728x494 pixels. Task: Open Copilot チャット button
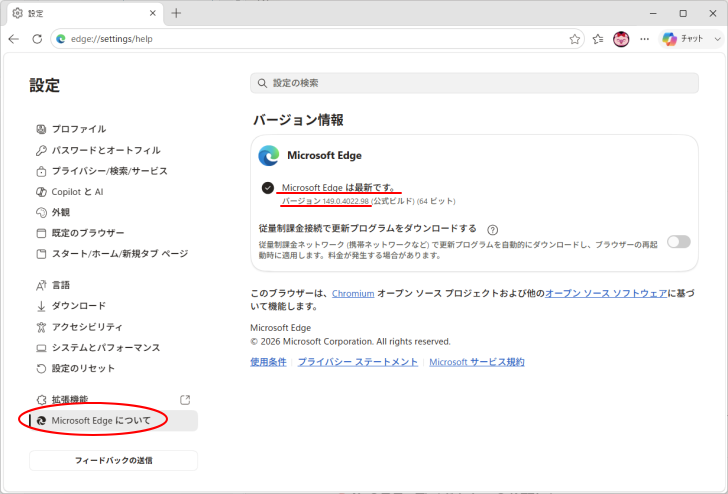tap(684, 39)
